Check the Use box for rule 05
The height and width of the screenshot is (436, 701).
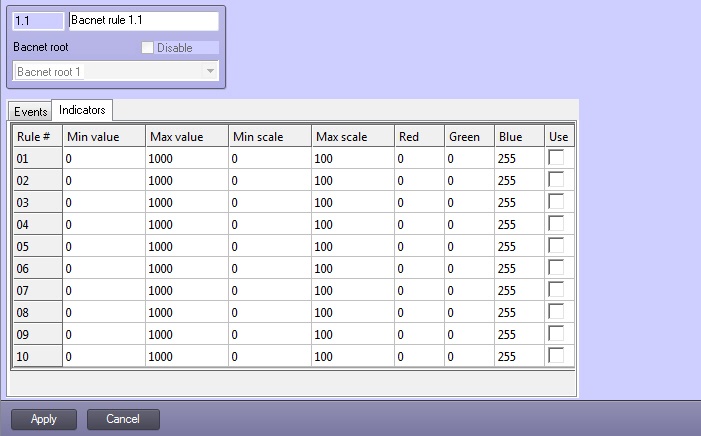[556, 245]
